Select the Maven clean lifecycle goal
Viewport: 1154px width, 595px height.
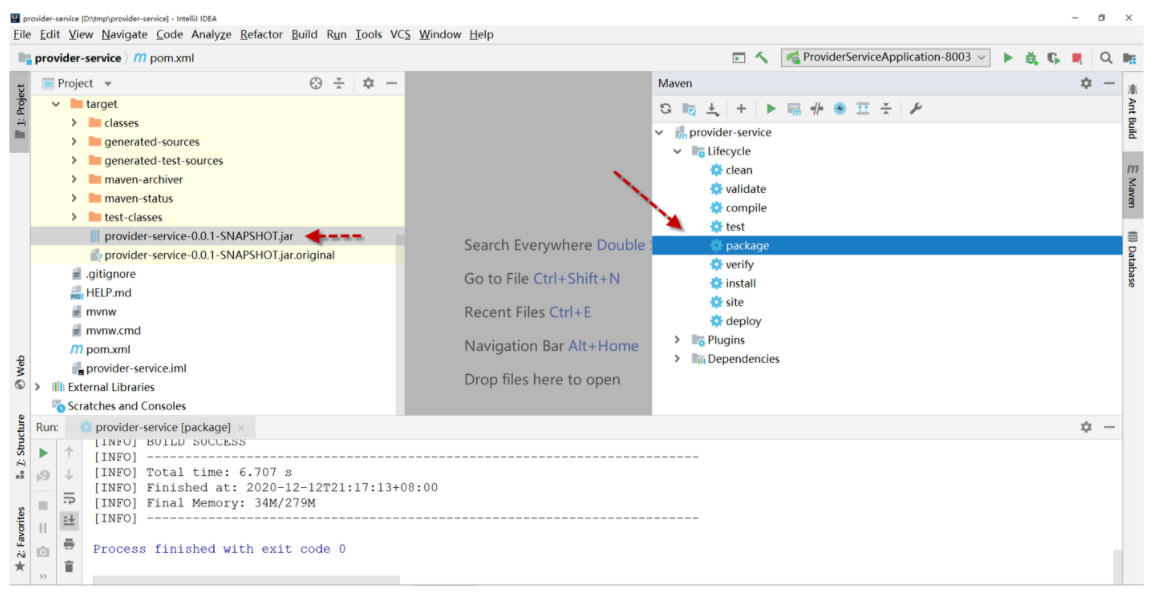click(738, 170)
